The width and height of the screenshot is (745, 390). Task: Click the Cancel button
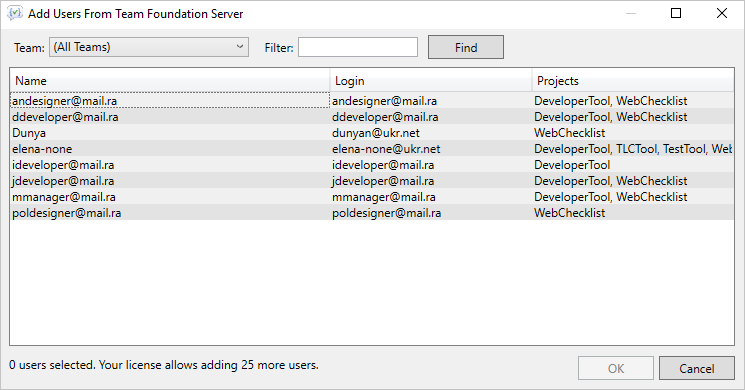pos(697,368)
